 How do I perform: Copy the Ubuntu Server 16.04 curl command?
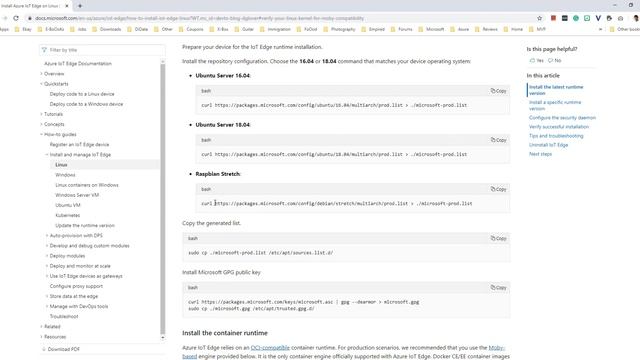tap(498, 91)
